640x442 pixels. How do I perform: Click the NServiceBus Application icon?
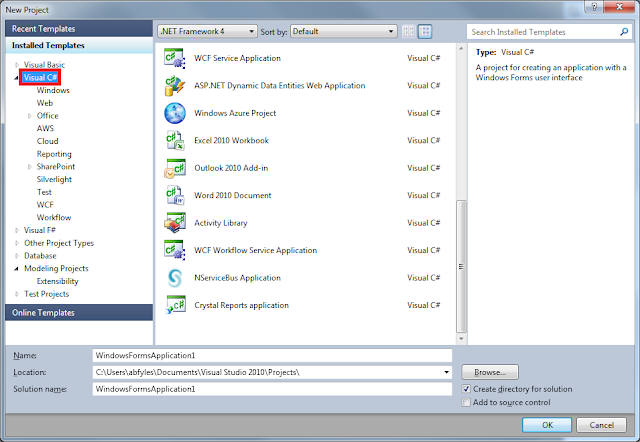pos(175,278)
